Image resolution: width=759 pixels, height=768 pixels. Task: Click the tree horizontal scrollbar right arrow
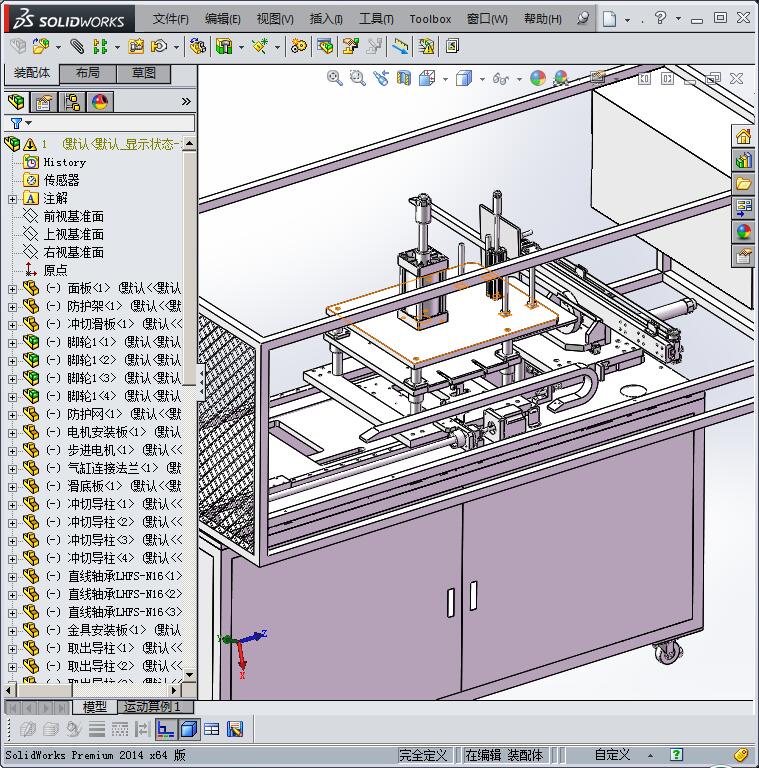click(174, 691)
